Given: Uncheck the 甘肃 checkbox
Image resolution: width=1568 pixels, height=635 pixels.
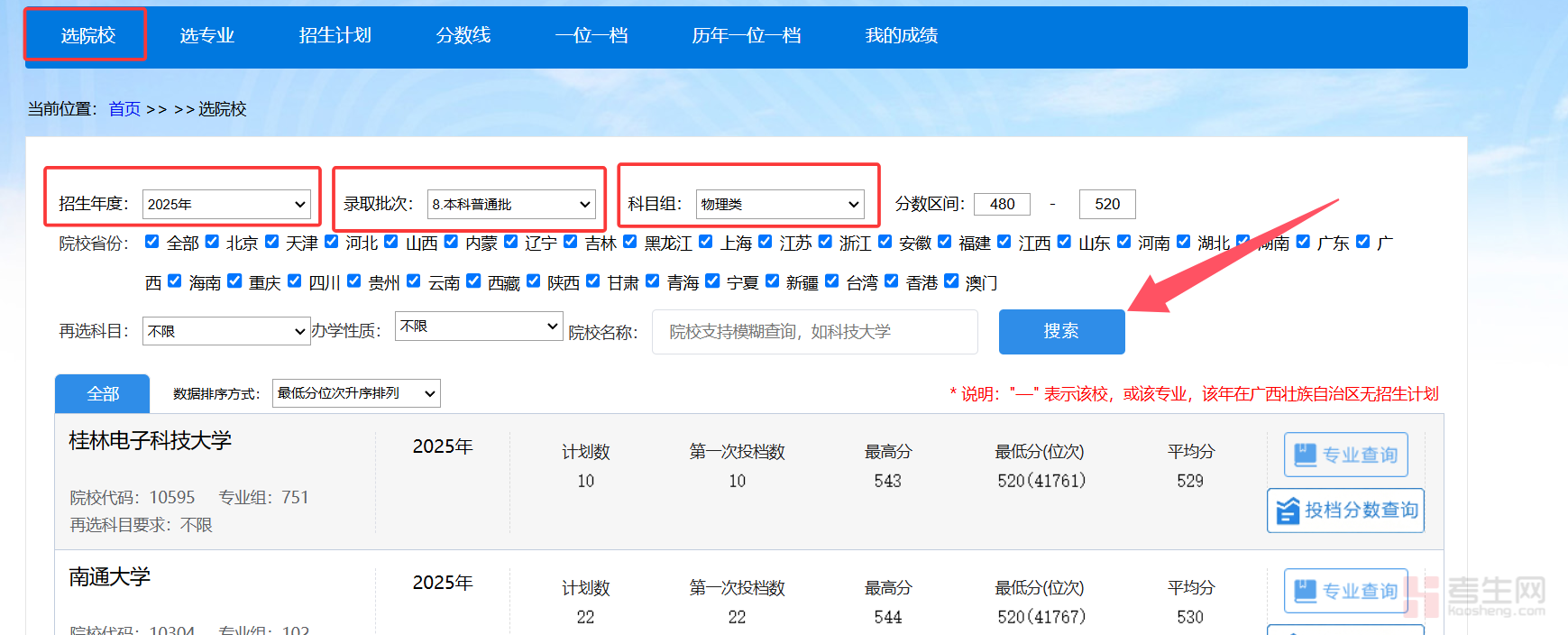Looking at the screenshot, I should (x=592, y=281).
